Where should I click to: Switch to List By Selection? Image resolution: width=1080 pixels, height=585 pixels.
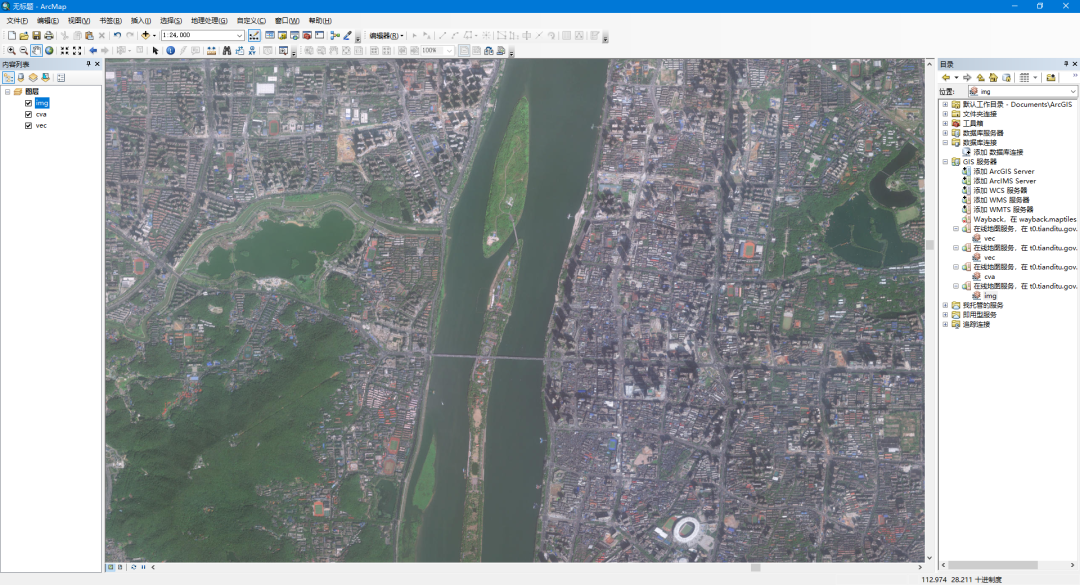tap(45, 78)
